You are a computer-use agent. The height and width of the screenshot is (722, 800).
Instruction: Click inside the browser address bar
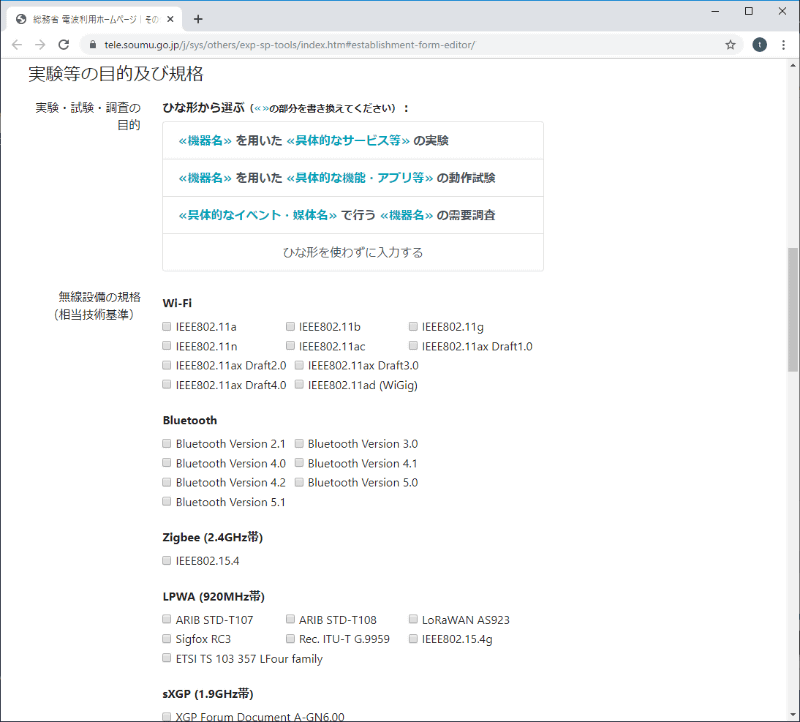tap(300, 45)
